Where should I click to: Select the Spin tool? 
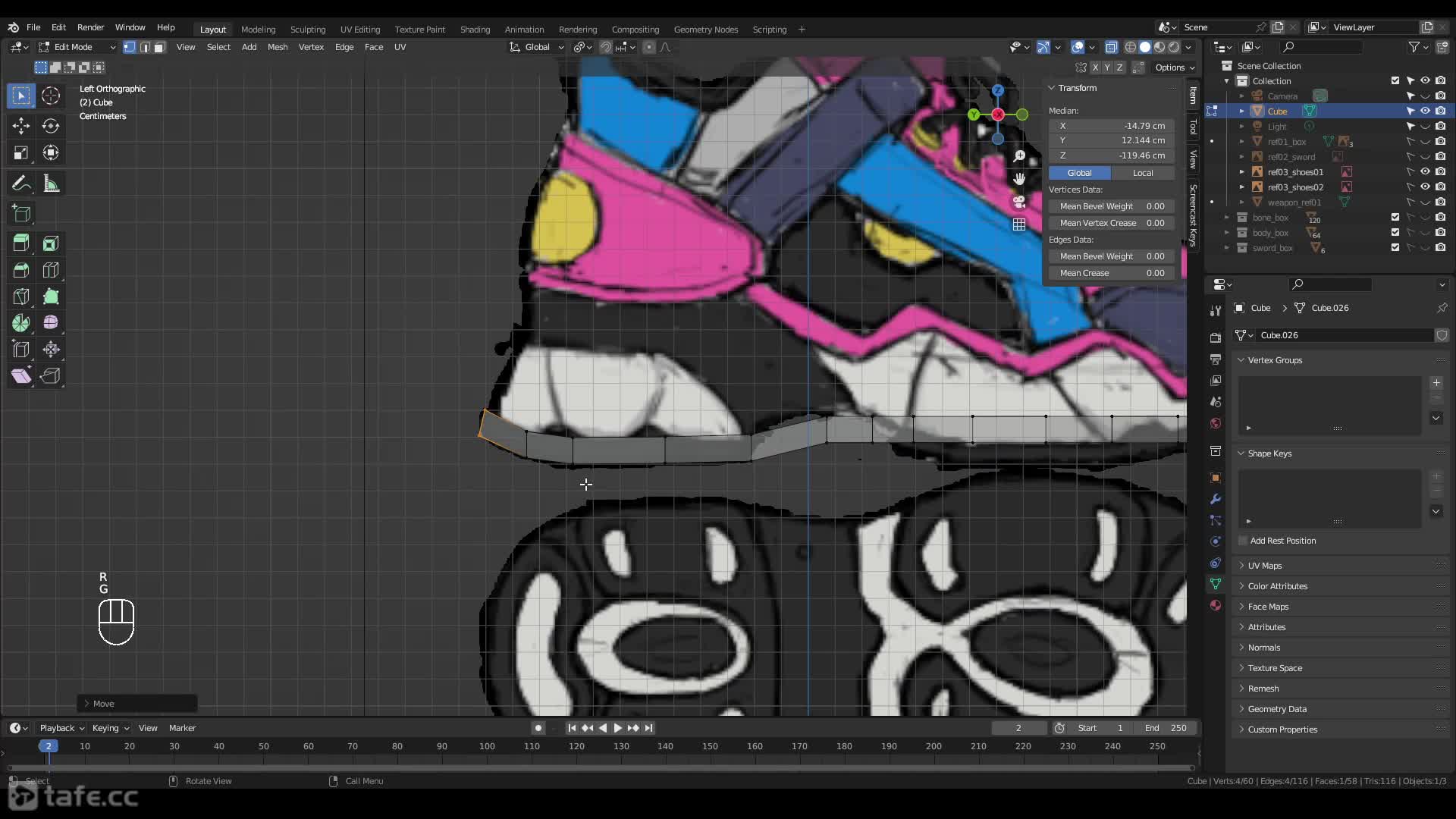(x=21, y=323)
